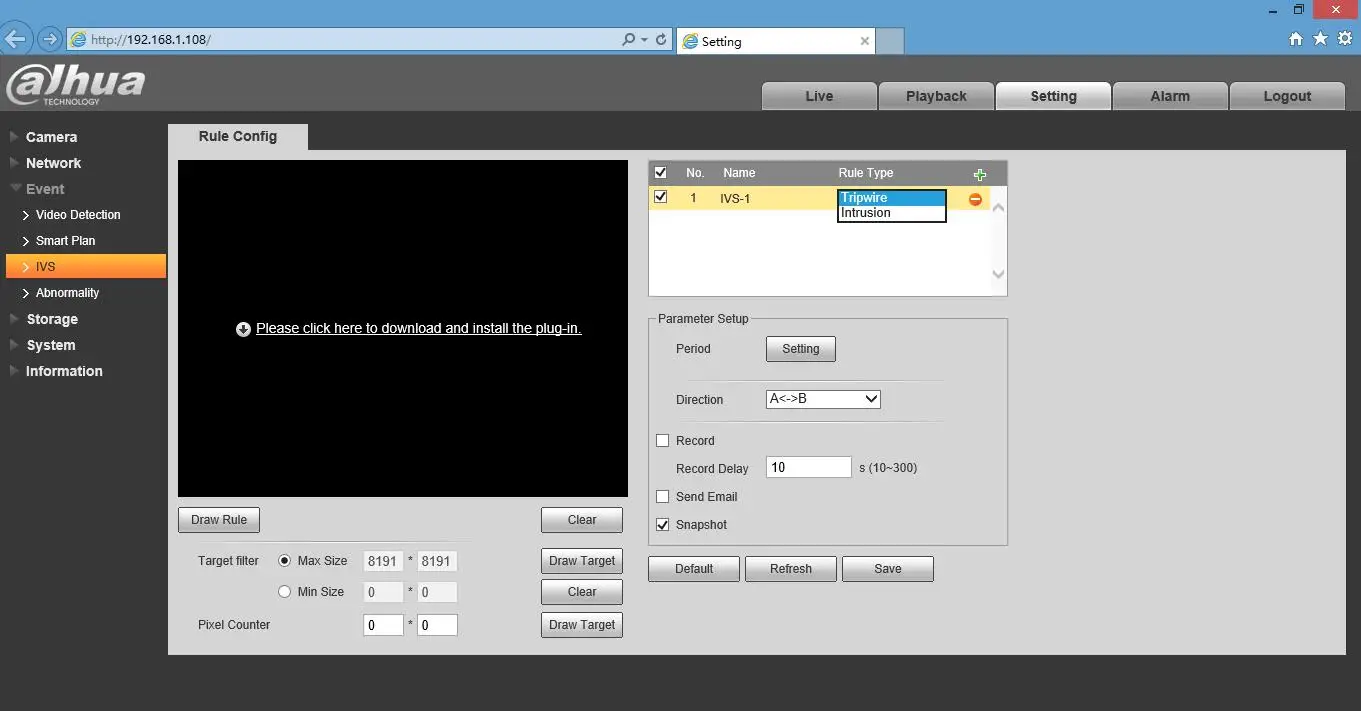1361x711 pixels.
Task: Select the Min Size radio button
Action: tap(284, 592)
